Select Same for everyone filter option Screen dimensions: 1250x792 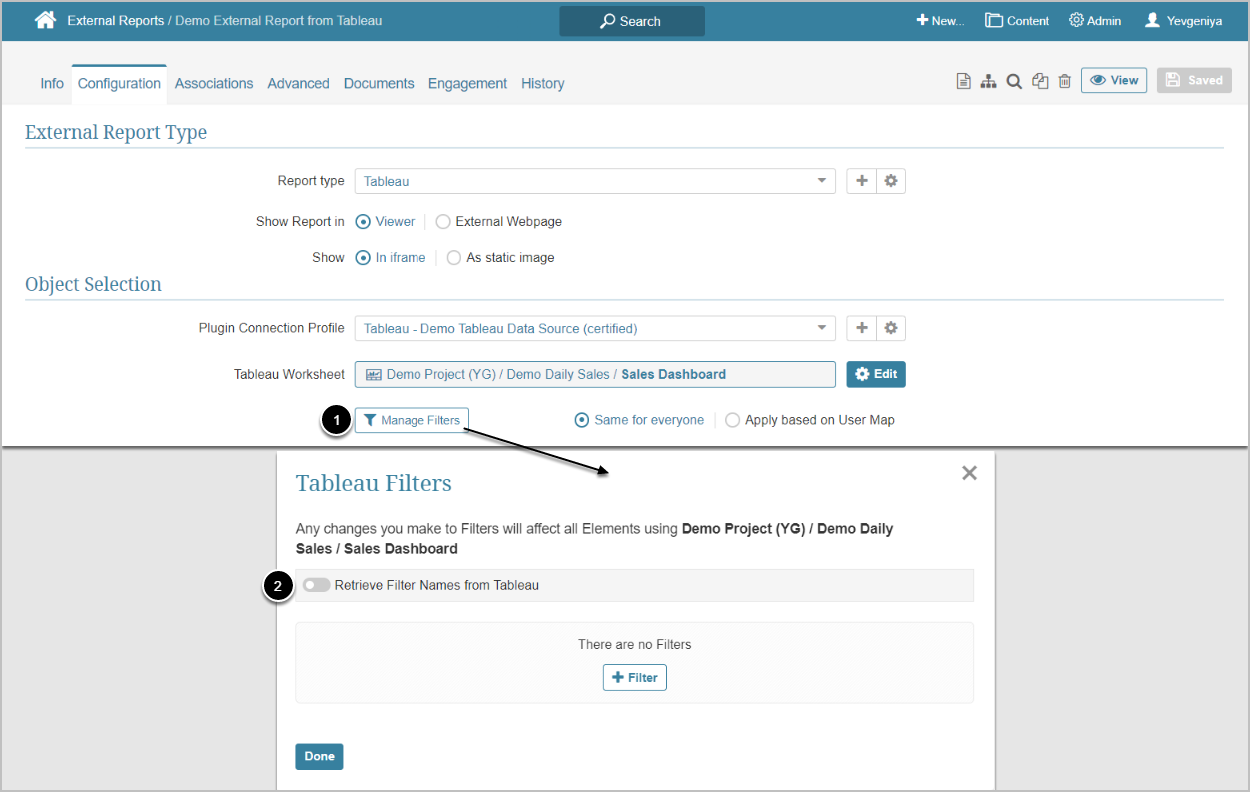(639, 420)
